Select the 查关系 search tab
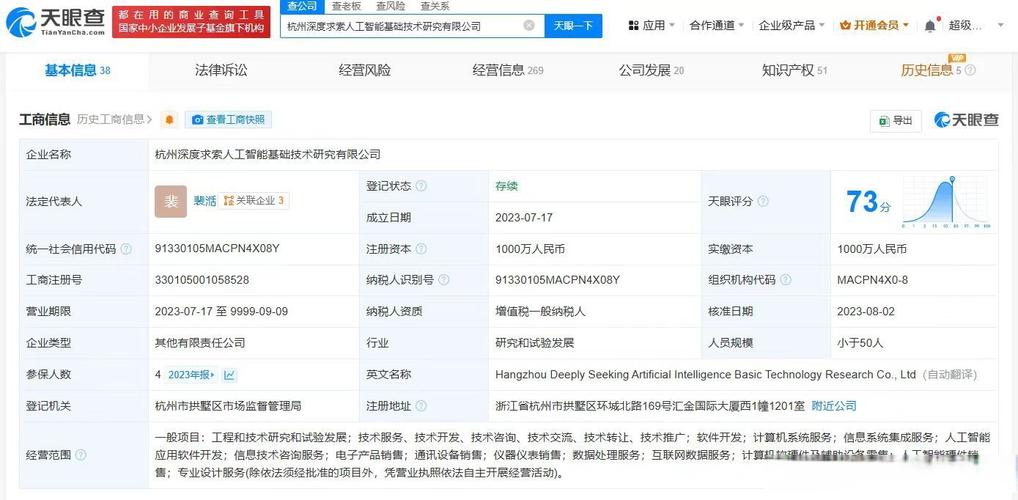1018x500 pixels. coord(434,6)
